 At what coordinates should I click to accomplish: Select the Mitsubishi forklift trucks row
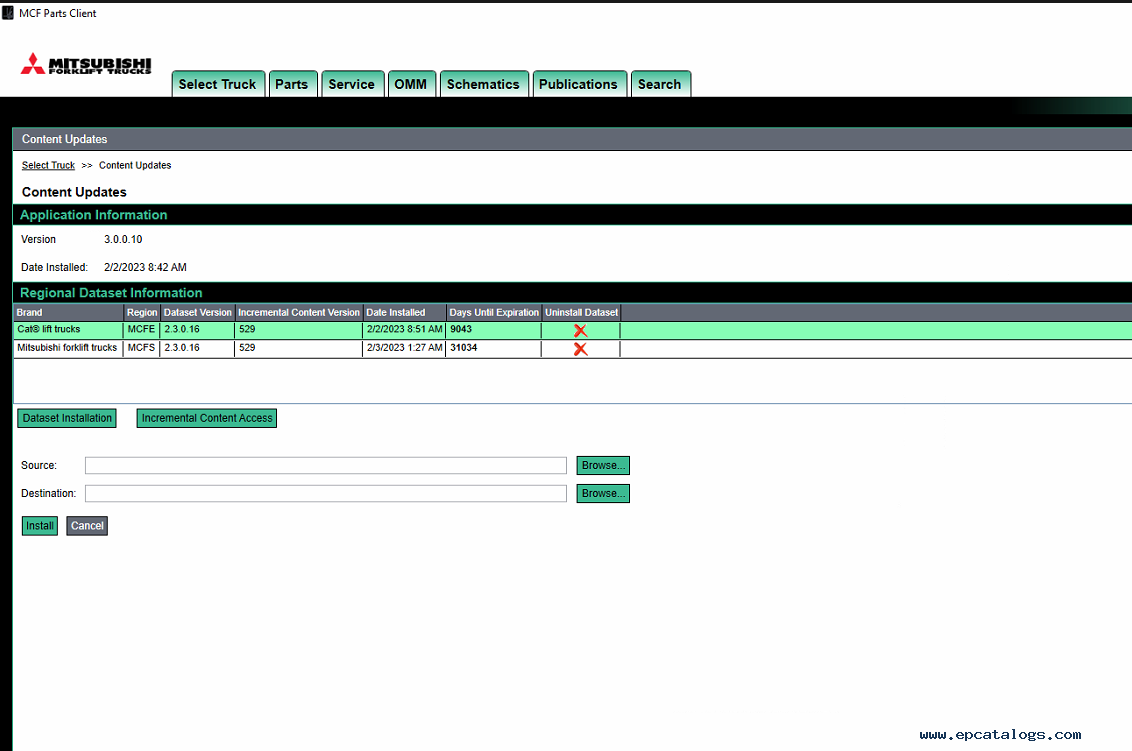click(573, 349)
